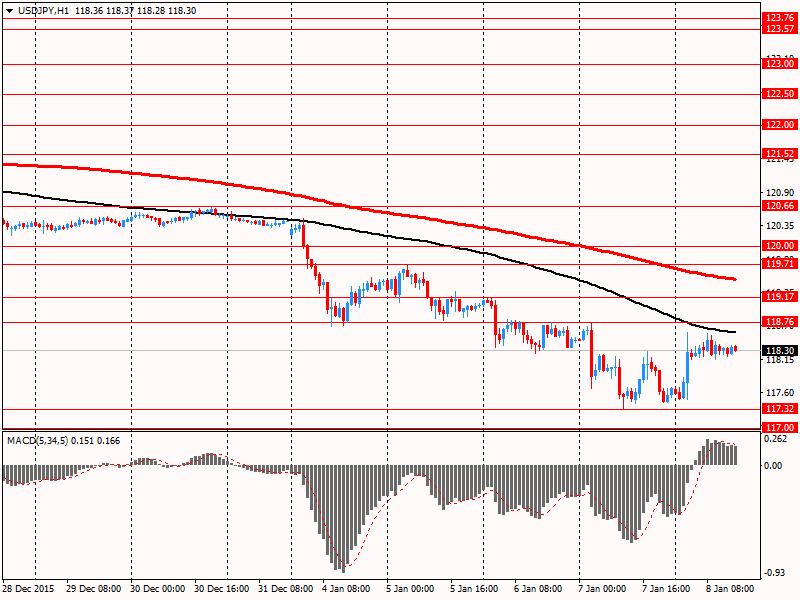The width and height of the screenshot is (800, 600).
Task: Select the 123.76 red price level label
Action: click(780, 18)
